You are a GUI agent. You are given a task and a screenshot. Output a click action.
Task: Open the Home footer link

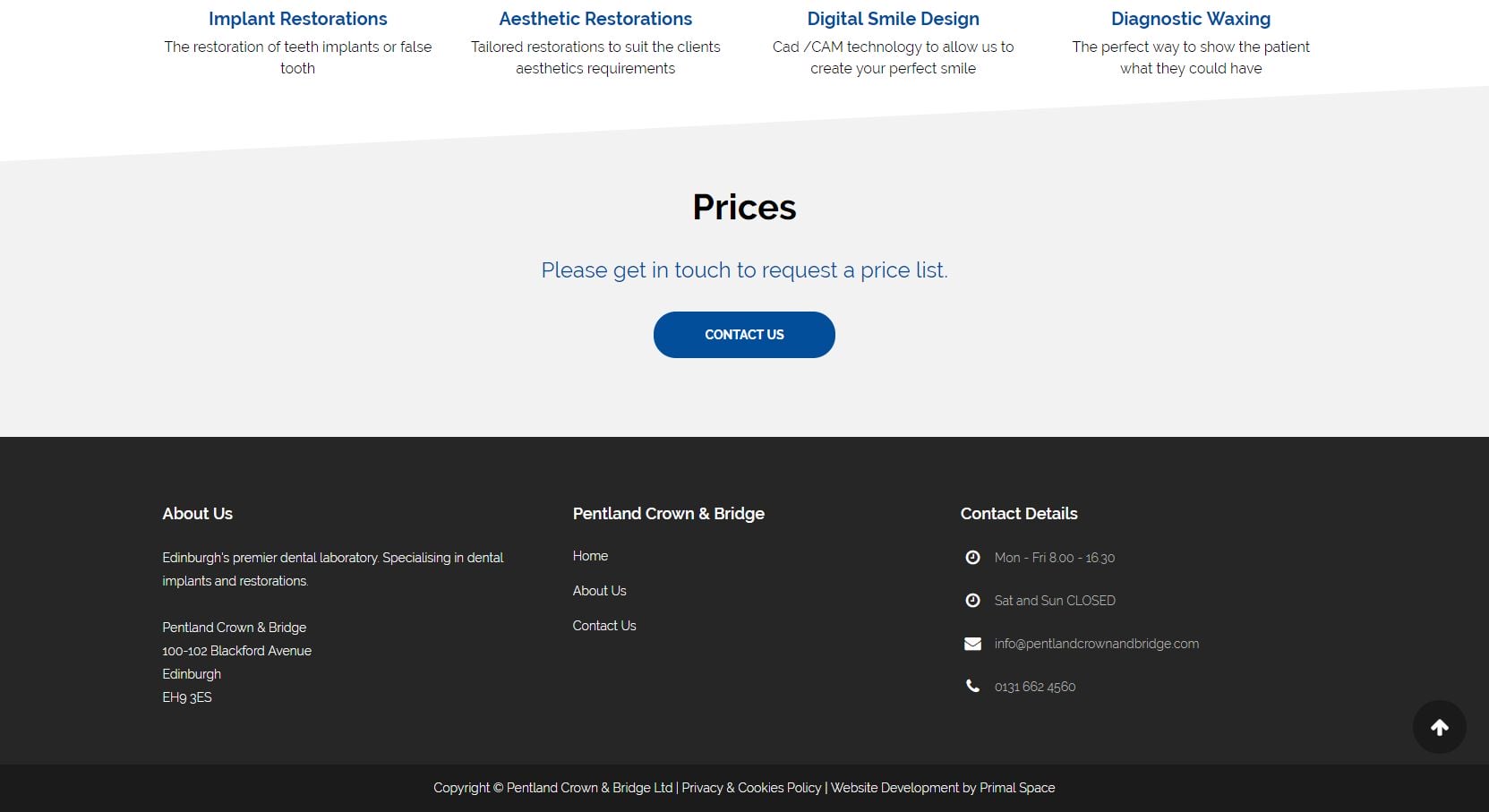point(590,556)
